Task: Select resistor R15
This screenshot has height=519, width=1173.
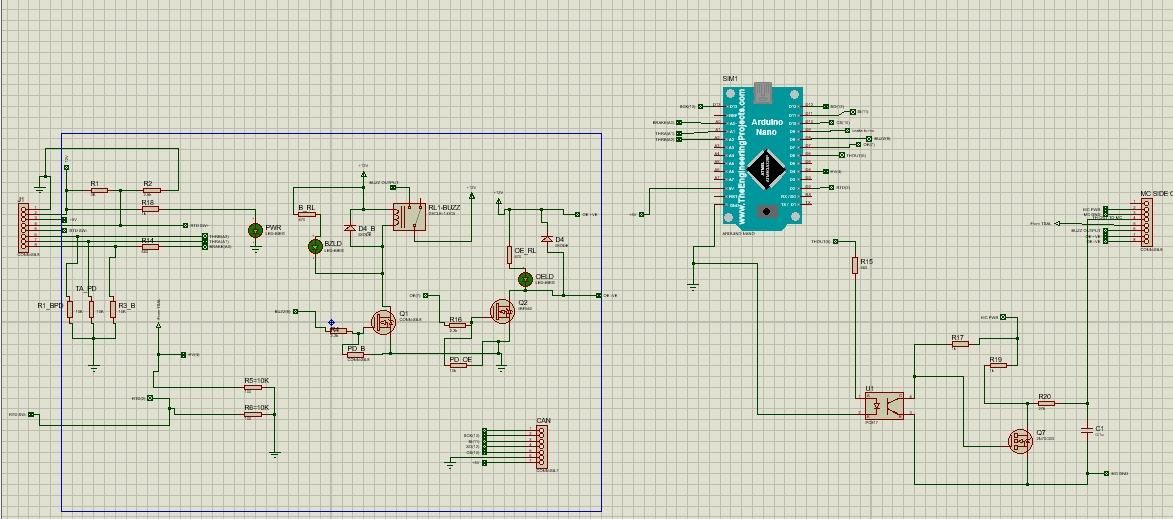Action: coord(854,265)
